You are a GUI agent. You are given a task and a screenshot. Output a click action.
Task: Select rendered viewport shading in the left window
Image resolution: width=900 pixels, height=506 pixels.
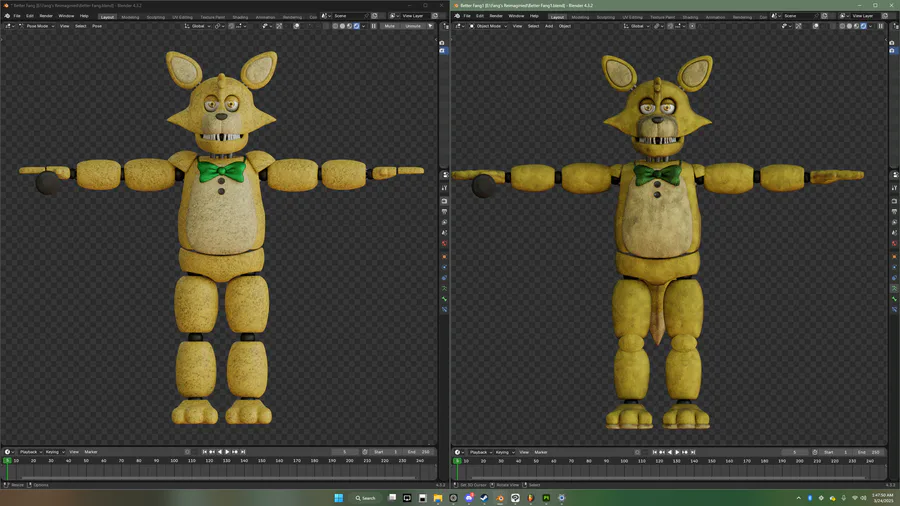[x=356, y=26]
